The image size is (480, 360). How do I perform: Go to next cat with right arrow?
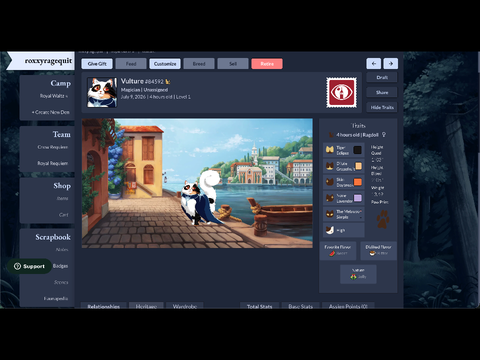coord(391,63)
